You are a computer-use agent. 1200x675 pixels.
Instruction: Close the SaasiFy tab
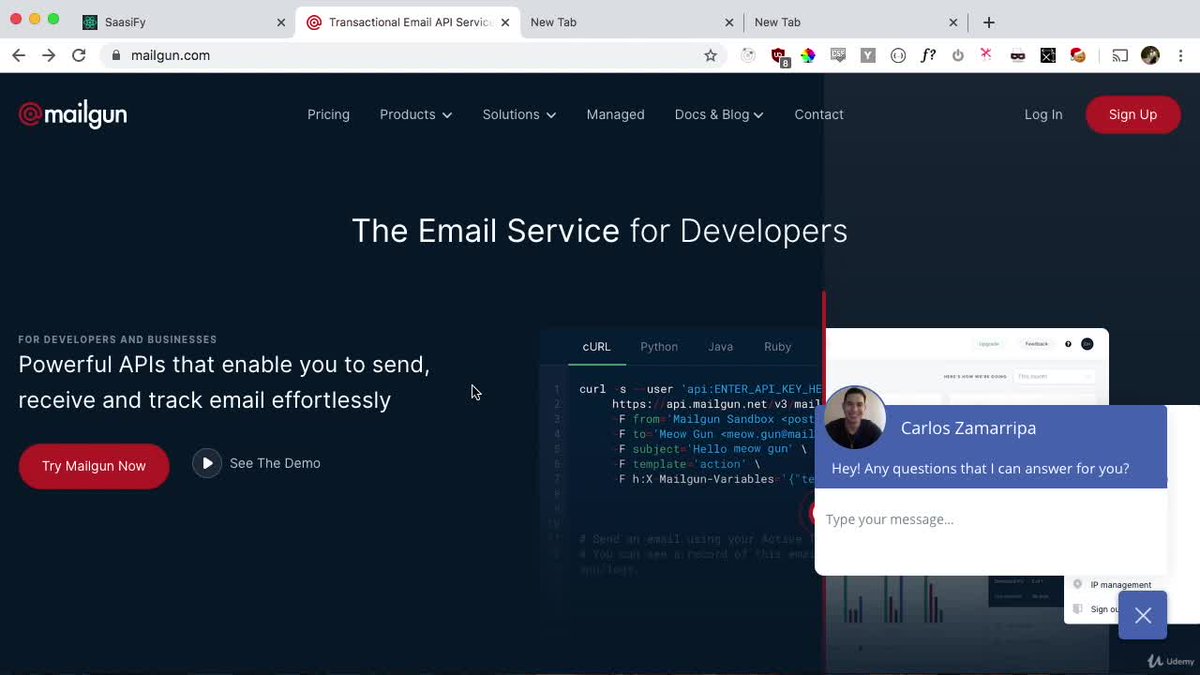click(x=281, y=22)
